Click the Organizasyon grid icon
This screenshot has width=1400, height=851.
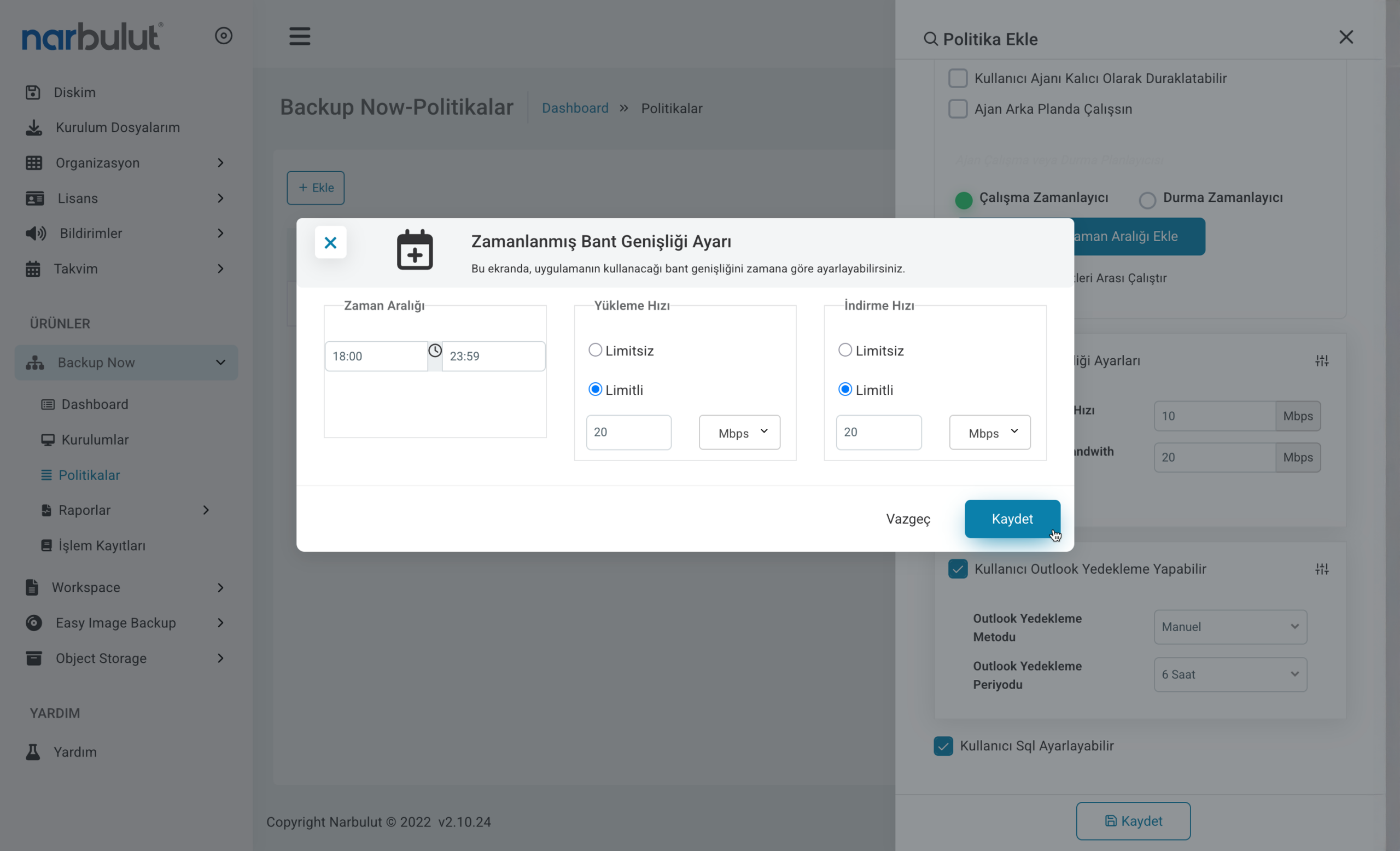(x=34, y=163)
